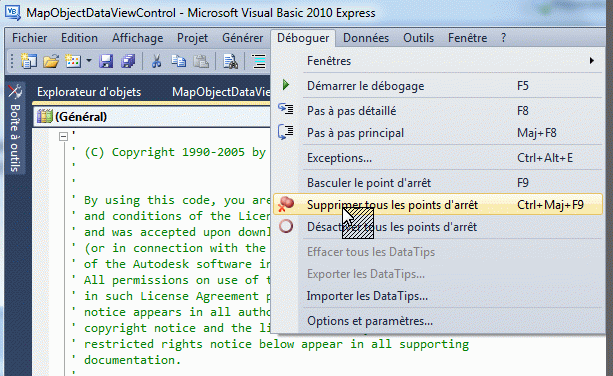This screenshot has width=613, height=376.
Task: Select Désactiver tous les points d'arrêt
Action: (438, 227)
